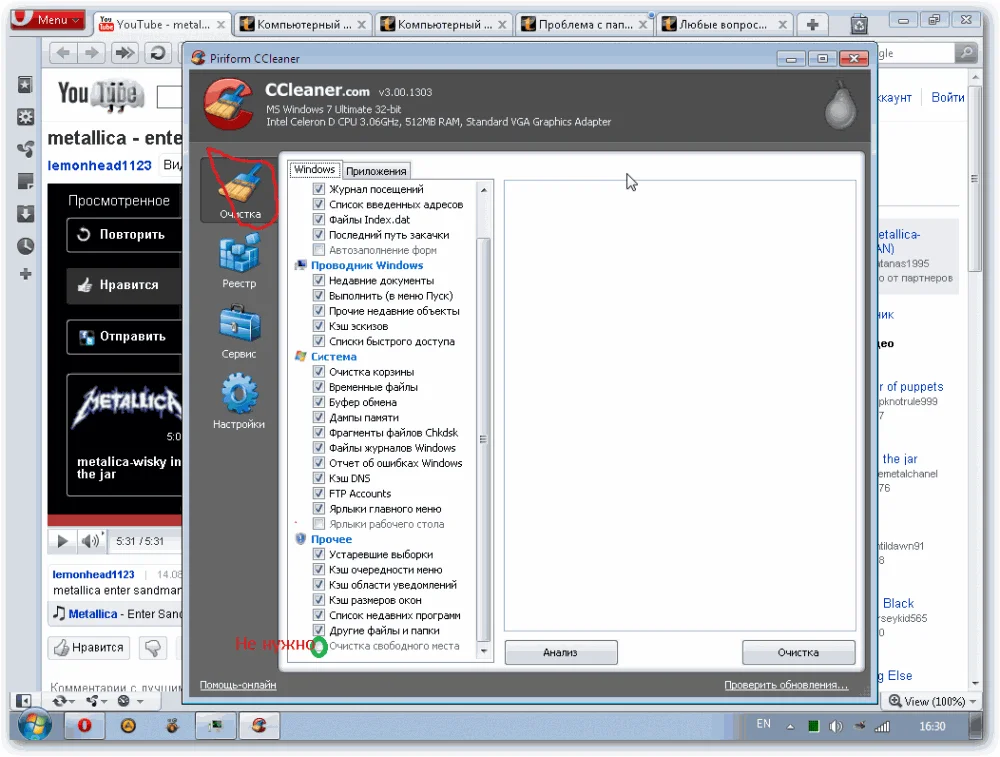Toggle the Временные файлы checkbox

click(x=319, y=387)
